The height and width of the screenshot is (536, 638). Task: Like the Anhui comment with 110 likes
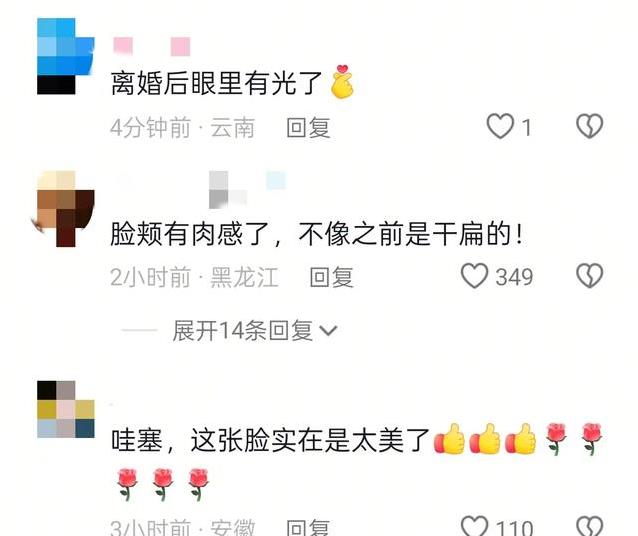[x=474, y=526]
